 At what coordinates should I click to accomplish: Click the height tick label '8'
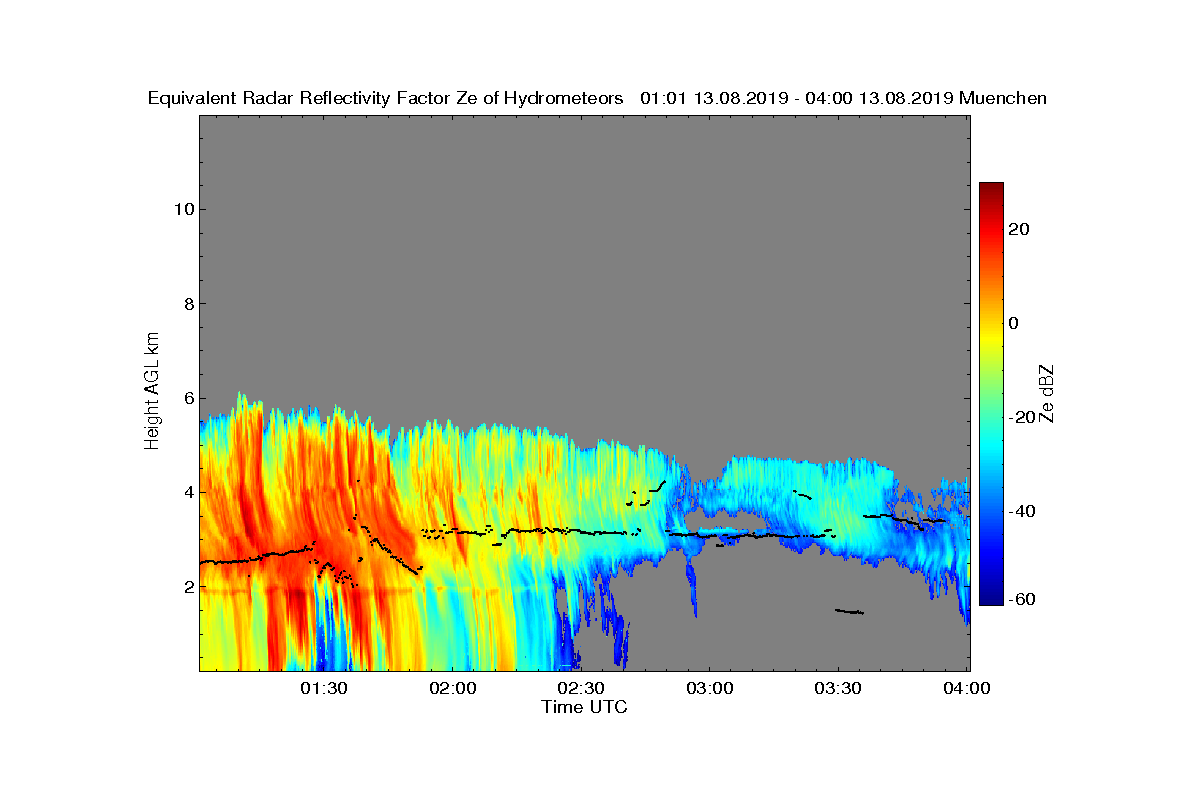click(187, 304)
